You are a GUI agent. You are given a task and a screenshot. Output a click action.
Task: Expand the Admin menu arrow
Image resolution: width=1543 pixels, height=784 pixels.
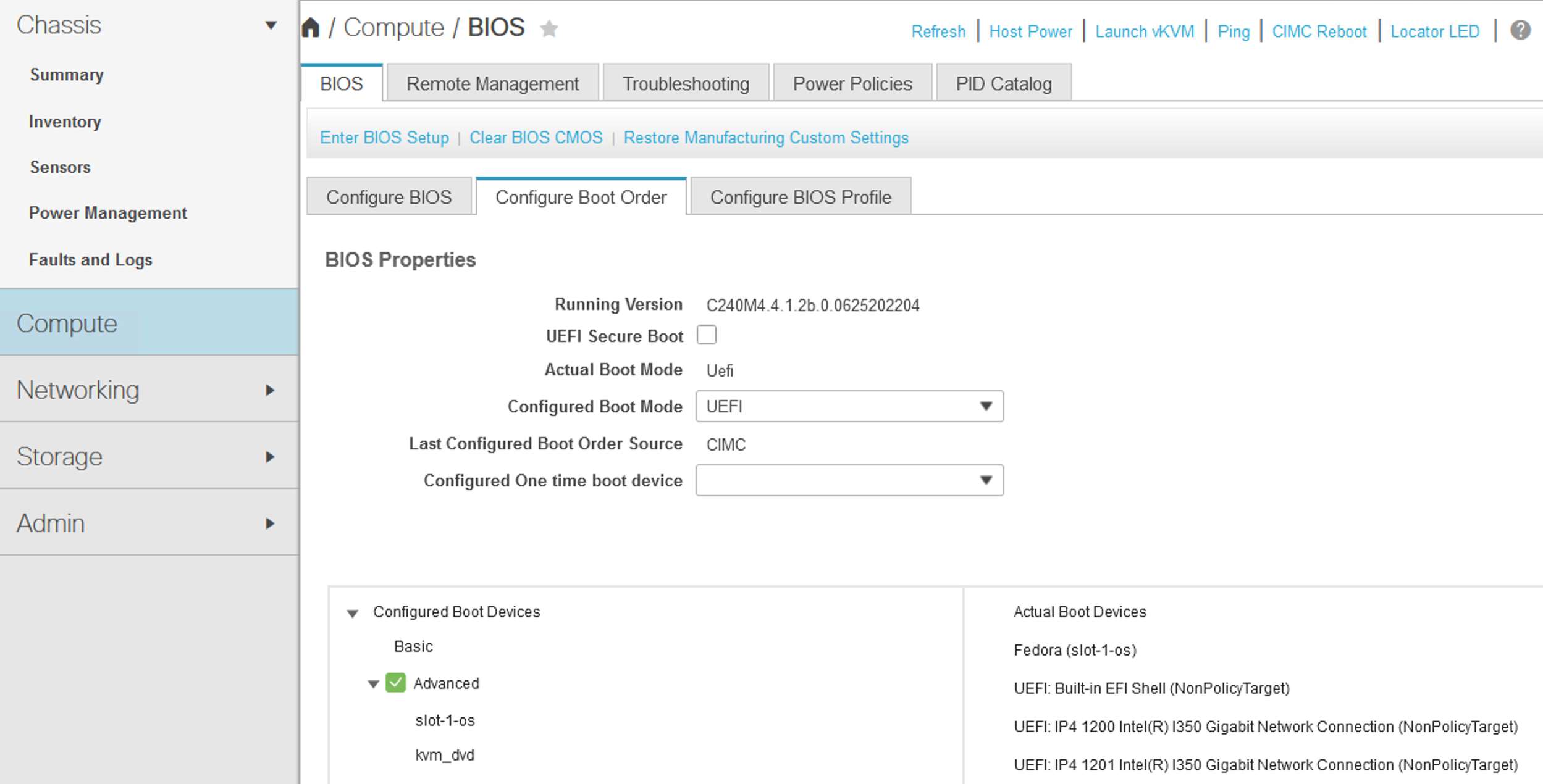coord(270,523)
